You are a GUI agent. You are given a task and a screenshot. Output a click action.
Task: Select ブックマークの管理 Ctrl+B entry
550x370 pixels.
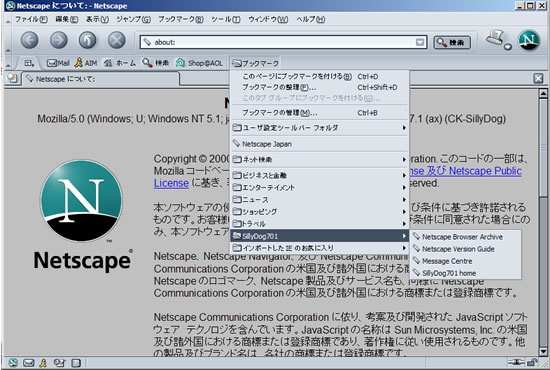click(x=320, y=113)
